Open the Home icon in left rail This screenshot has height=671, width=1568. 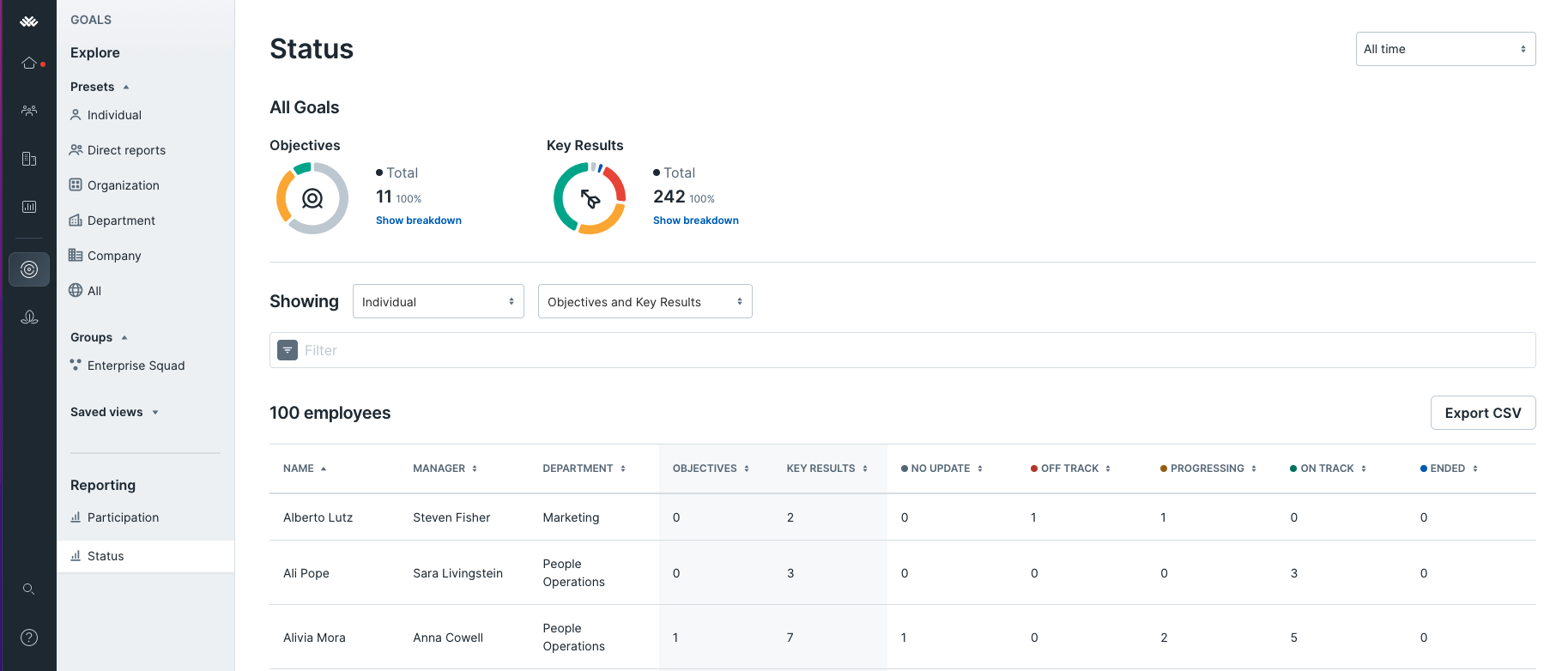coord(29,63)
